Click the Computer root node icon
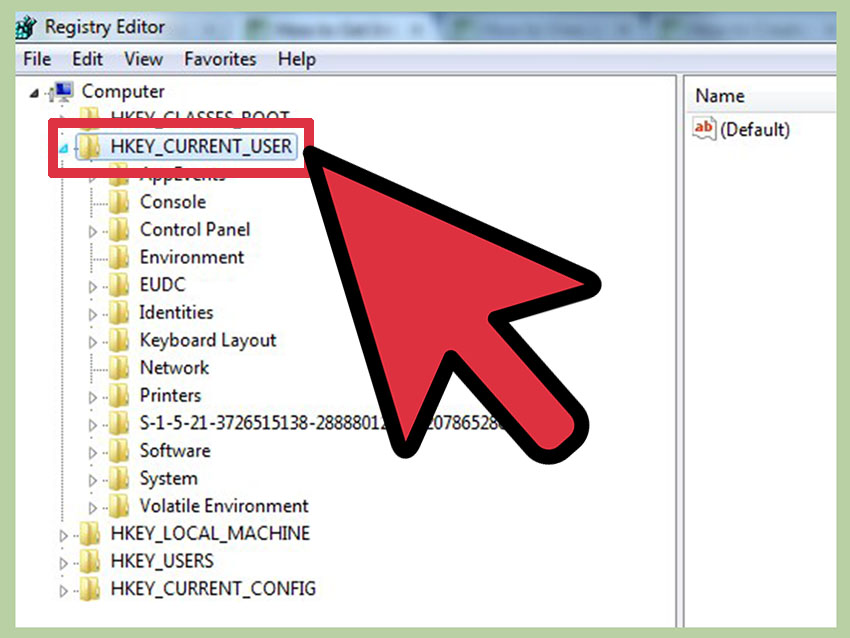Viewport: 850px width, 638px height. coord(61,92)
